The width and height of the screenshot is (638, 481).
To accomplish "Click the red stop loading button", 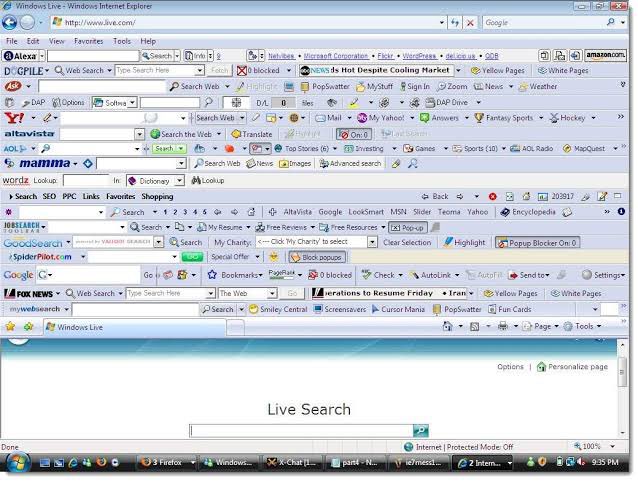I will pyautogui.click(x=470, y=23).
